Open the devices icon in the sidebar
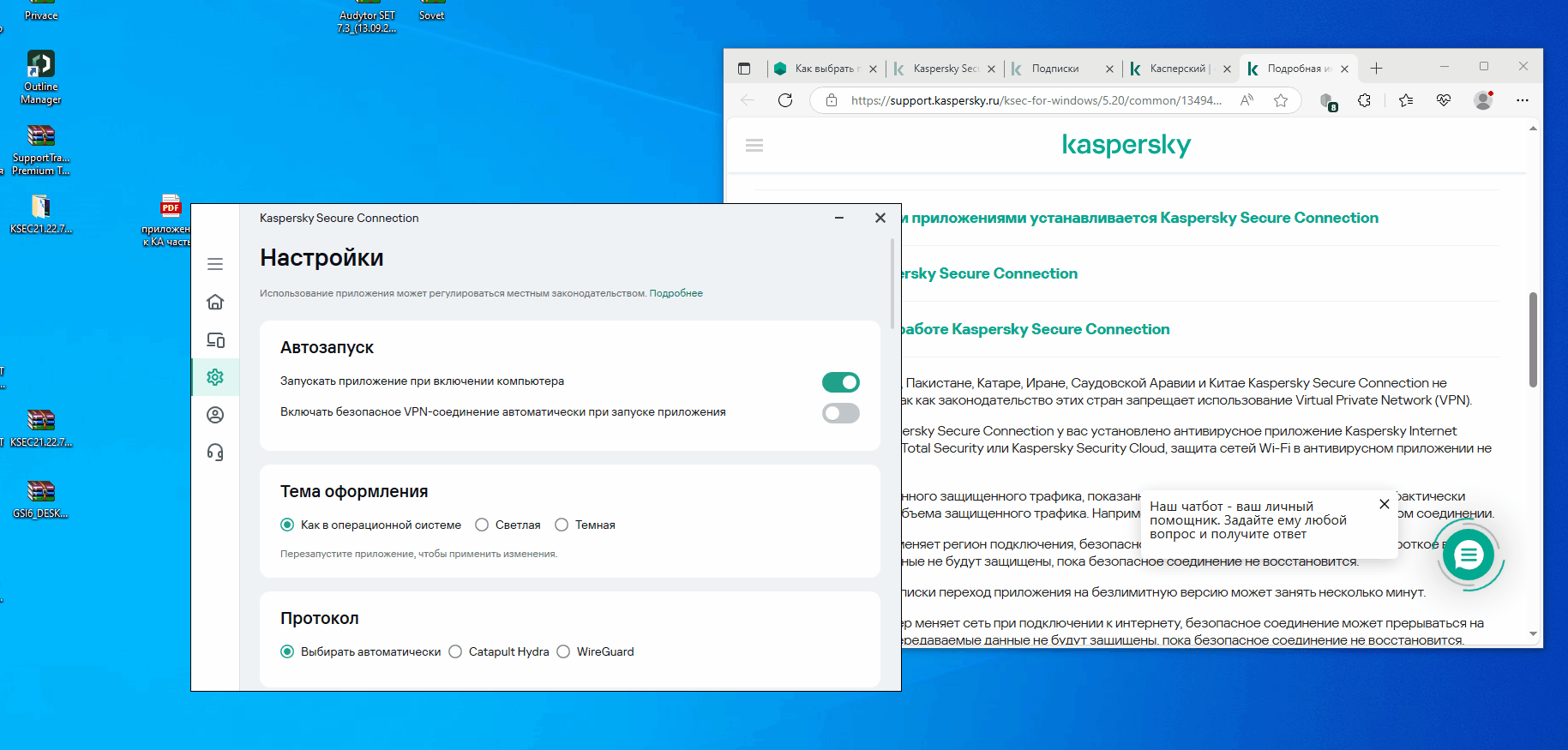1568x750 pixels. pos(215,339)
